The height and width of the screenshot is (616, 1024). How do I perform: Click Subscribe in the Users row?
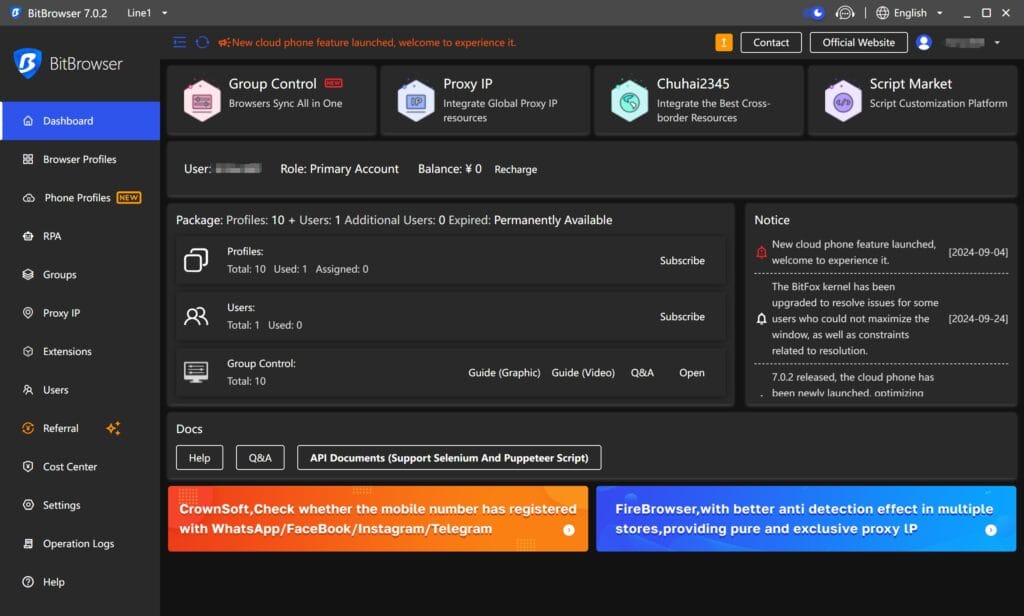682,317
